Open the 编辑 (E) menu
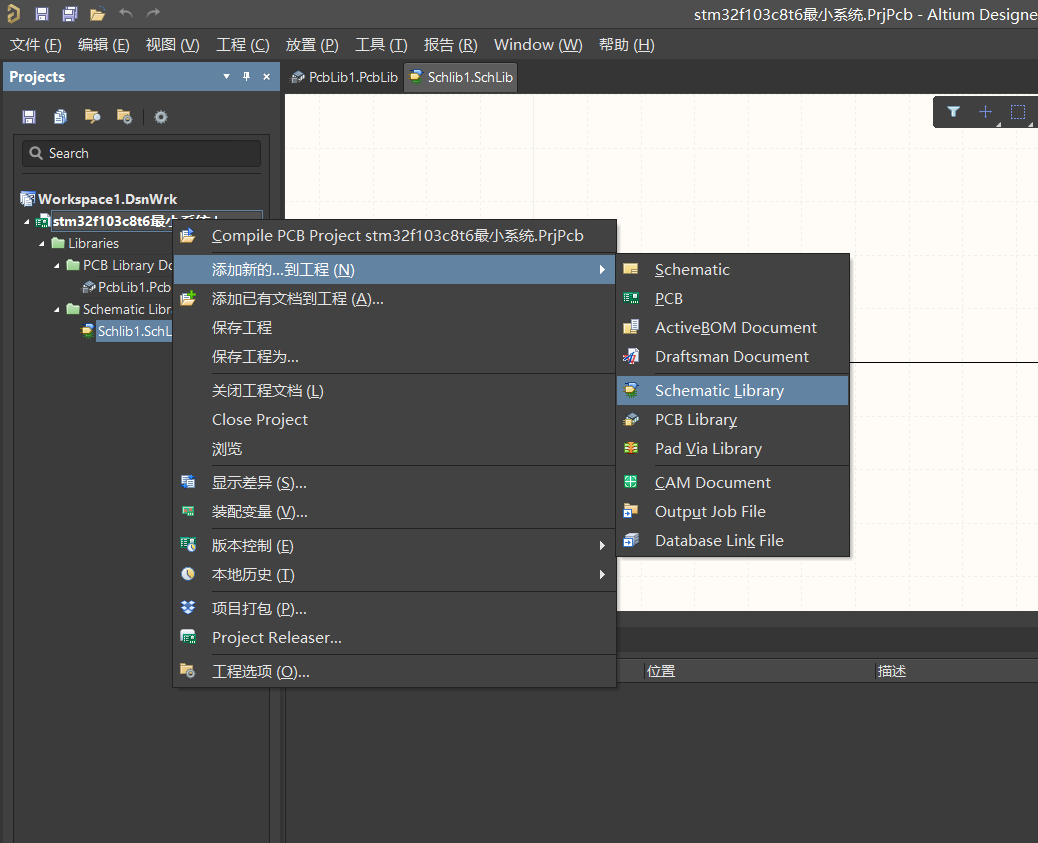 tap(103, 45)
